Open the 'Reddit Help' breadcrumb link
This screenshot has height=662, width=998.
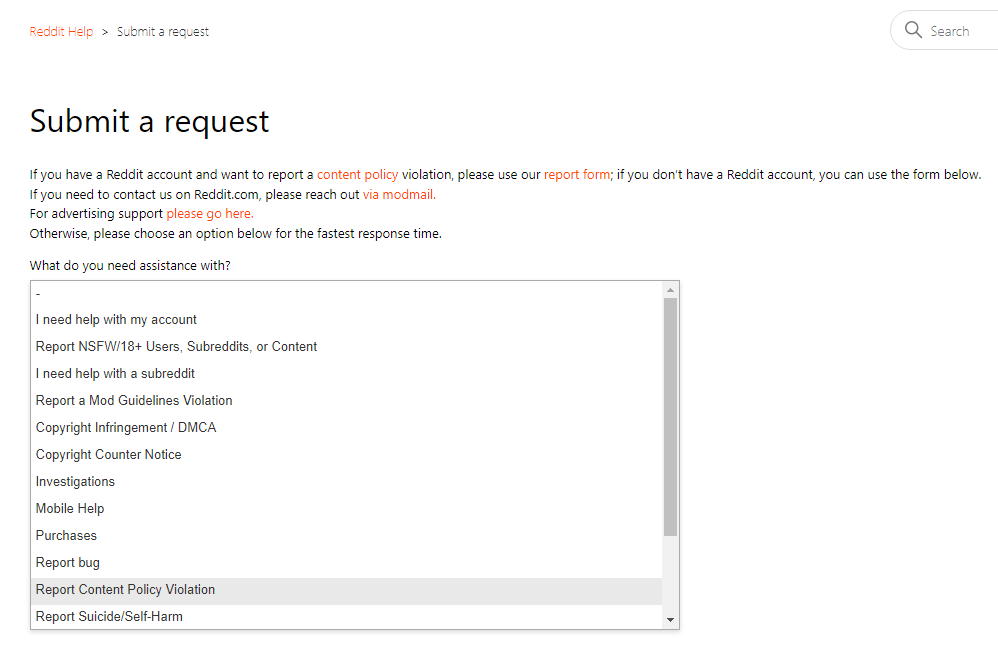[61, 32]
